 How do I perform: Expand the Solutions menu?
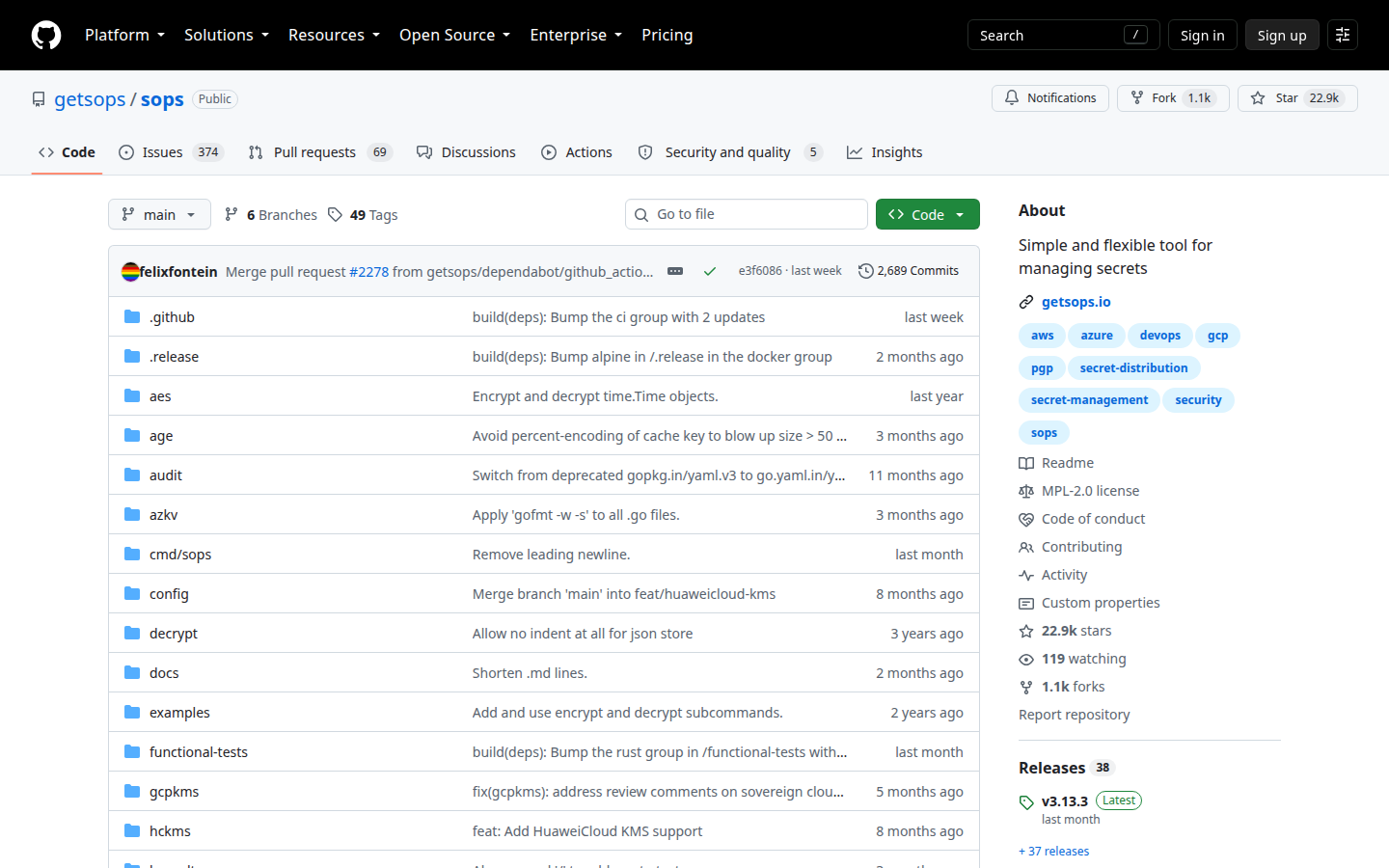227,35
